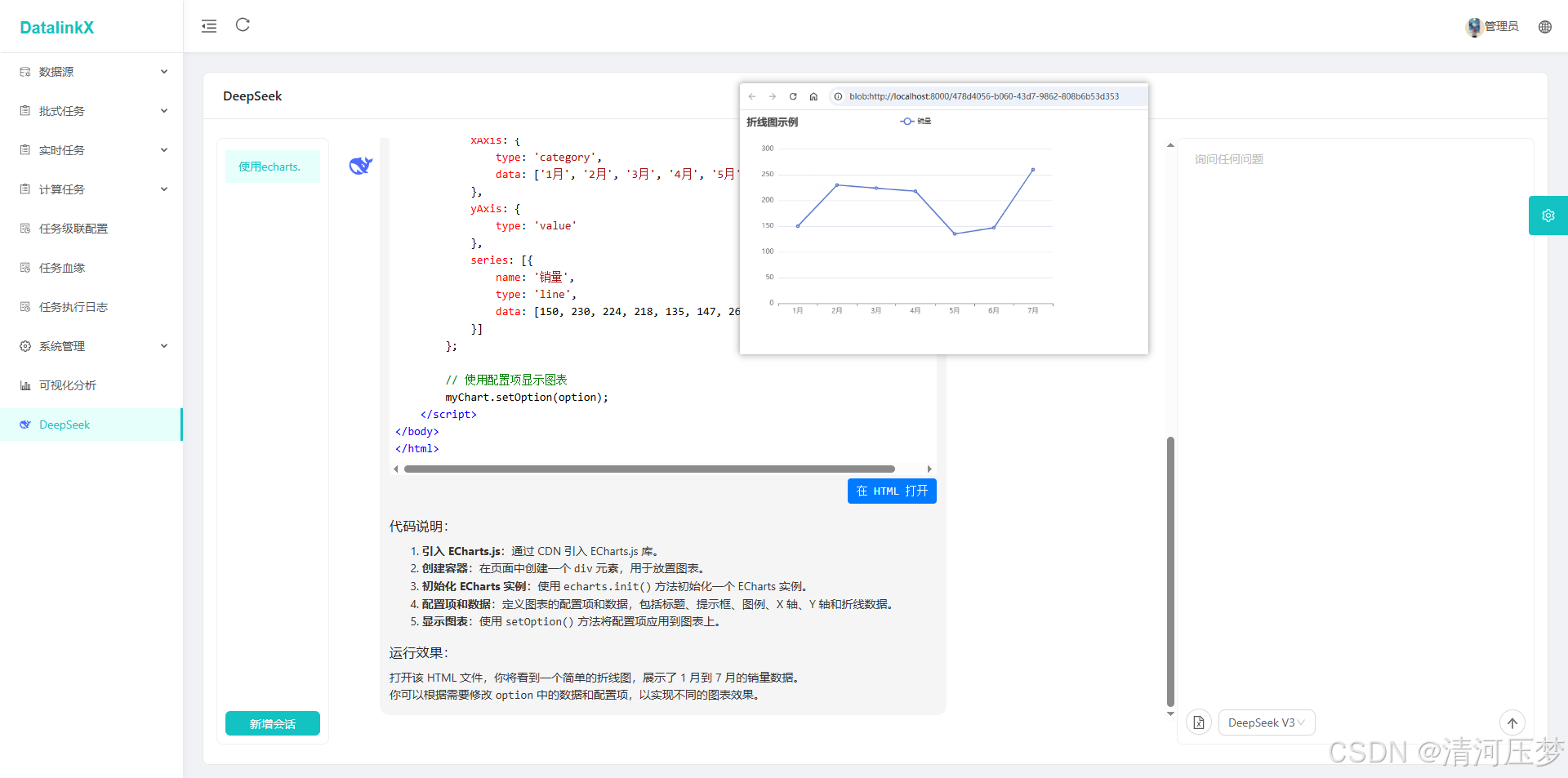This screenshot has height=778, width=1568.
Task: Toggle the 销量 legend in chart
Action: [x=915, y=121]
